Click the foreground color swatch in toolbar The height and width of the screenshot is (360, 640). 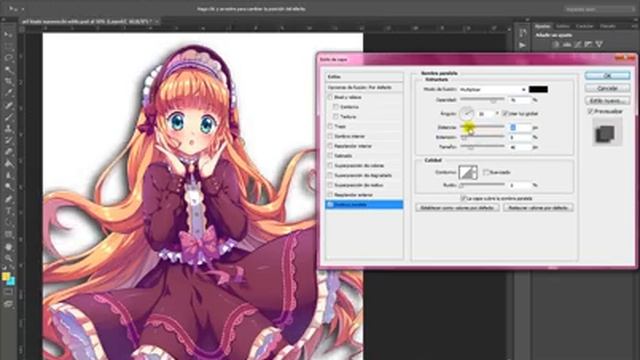(x=6, y=276)
